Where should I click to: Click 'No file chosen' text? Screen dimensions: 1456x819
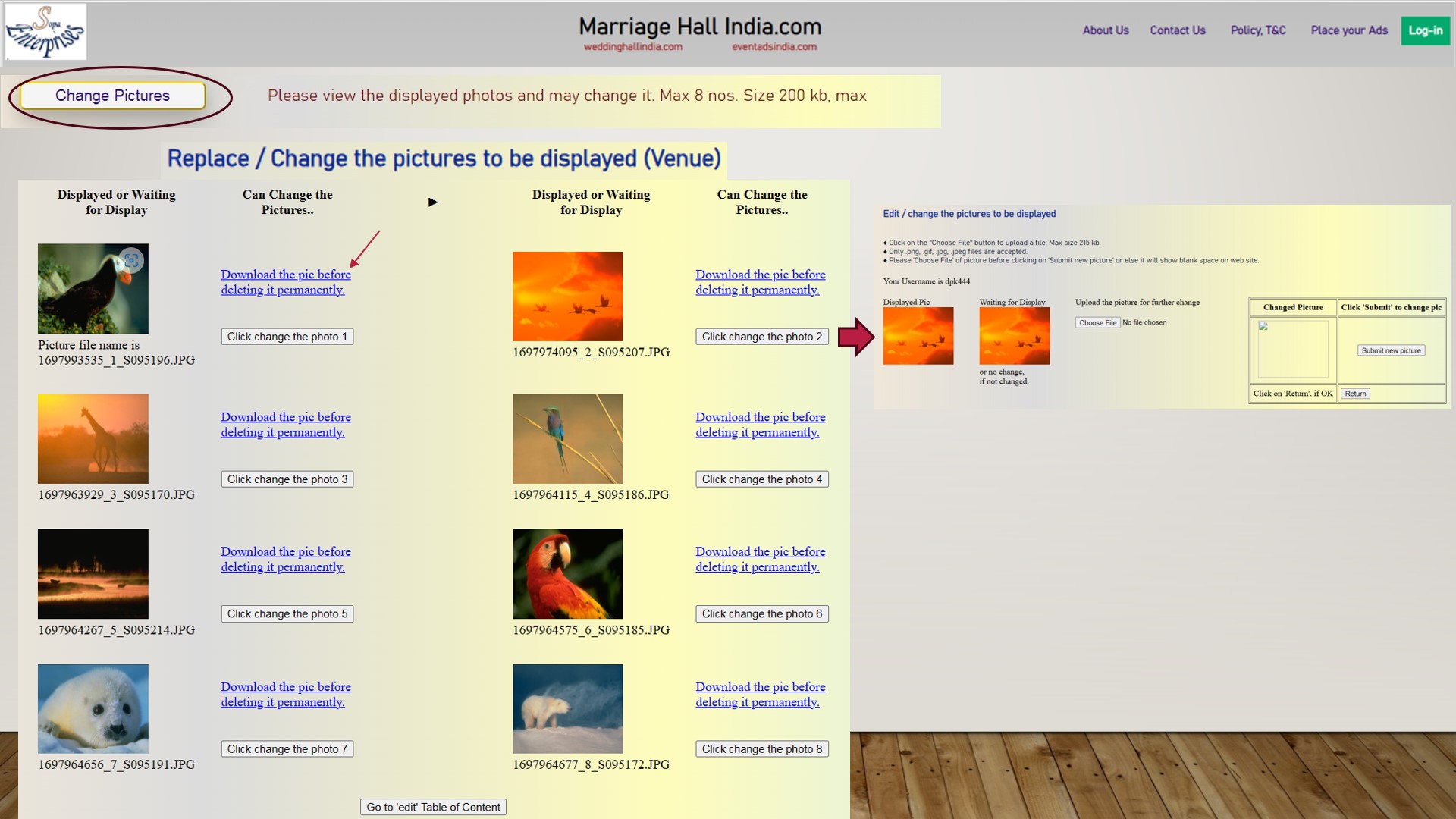pos(1144,322)
